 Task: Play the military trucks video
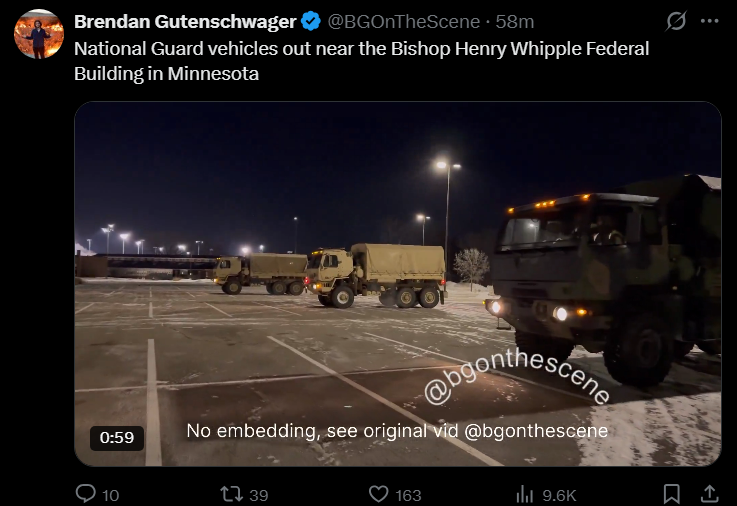click(398, 284)
